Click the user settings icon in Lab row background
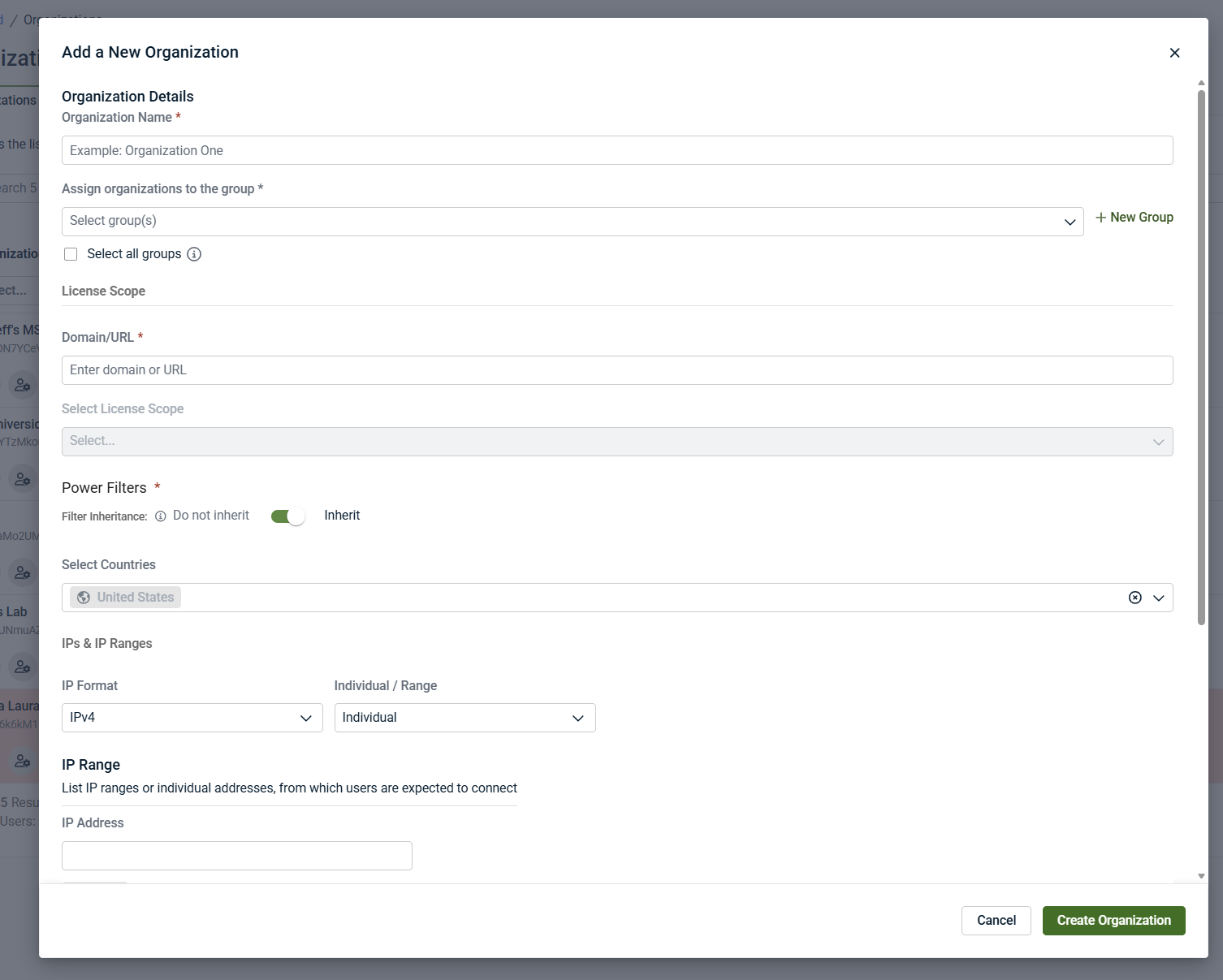 [23, 667]
